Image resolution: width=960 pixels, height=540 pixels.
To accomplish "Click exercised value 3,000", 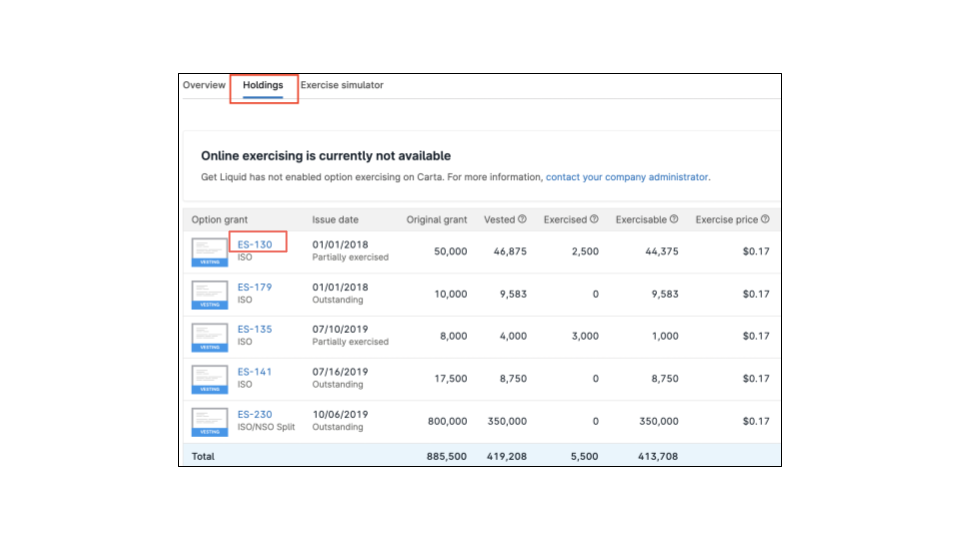I will click(x=585, y=336).
